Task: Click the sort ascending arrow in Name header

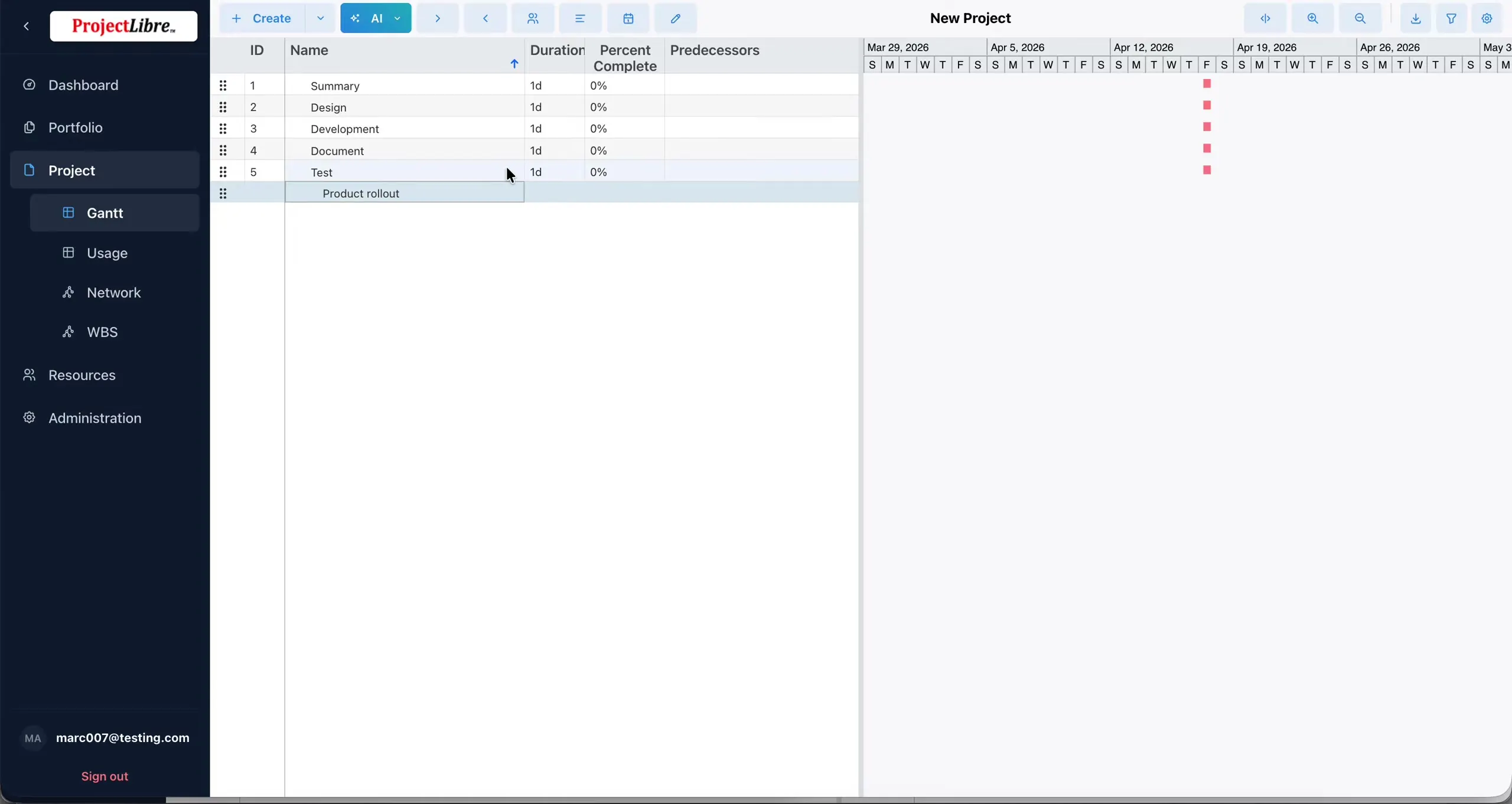Action: point(514,64)
